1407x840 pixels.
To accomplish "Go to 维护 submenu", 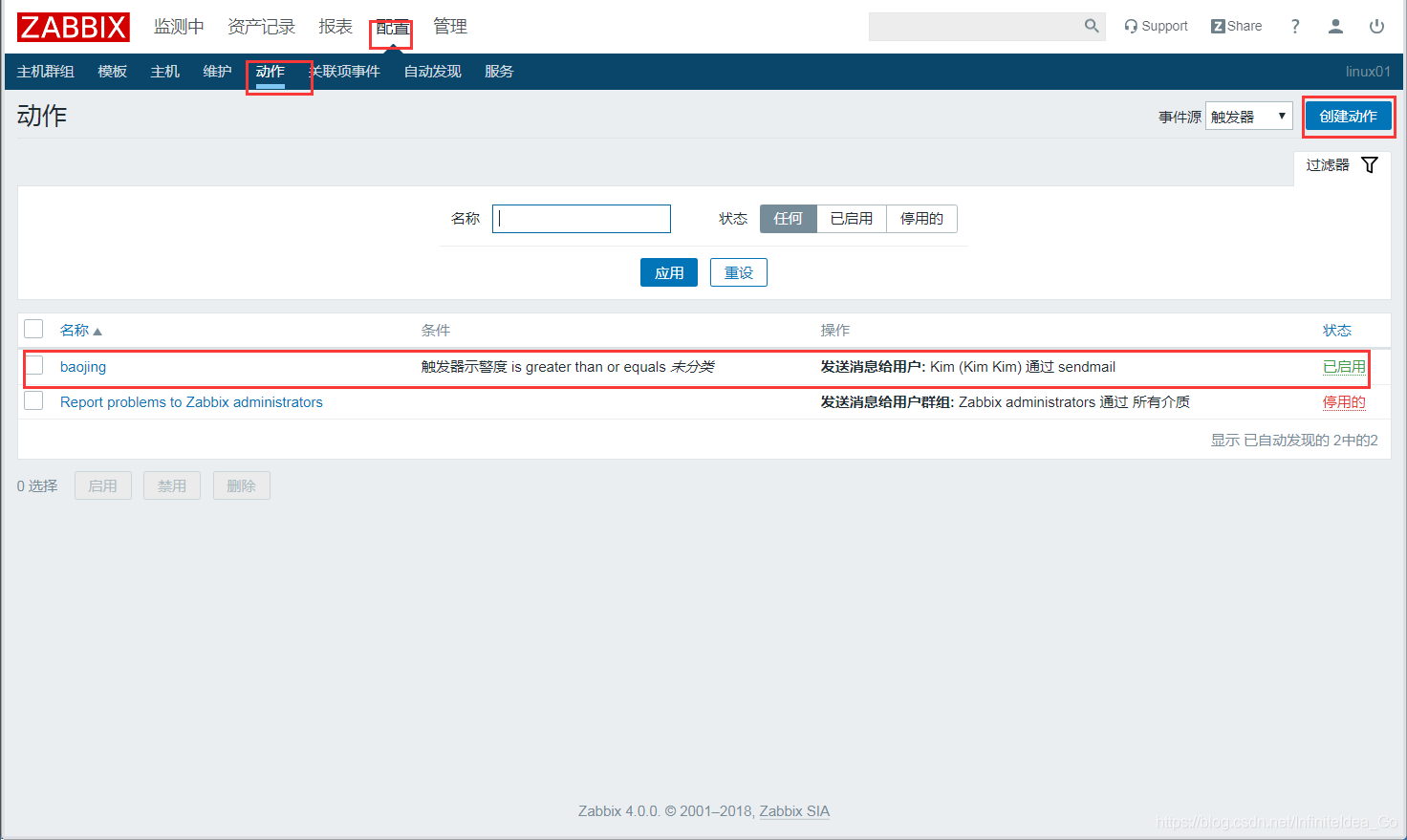I will coord(218,72).
